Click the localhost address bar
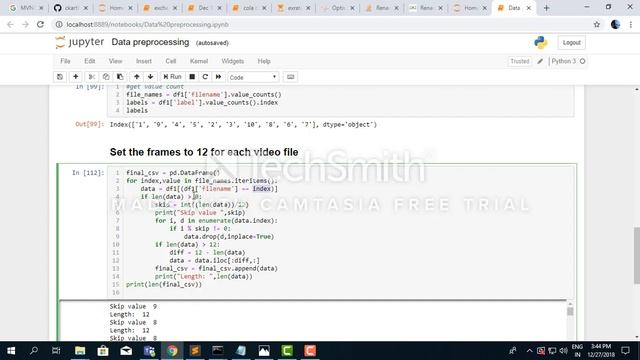The image size is (640, 360). point(322,24)
